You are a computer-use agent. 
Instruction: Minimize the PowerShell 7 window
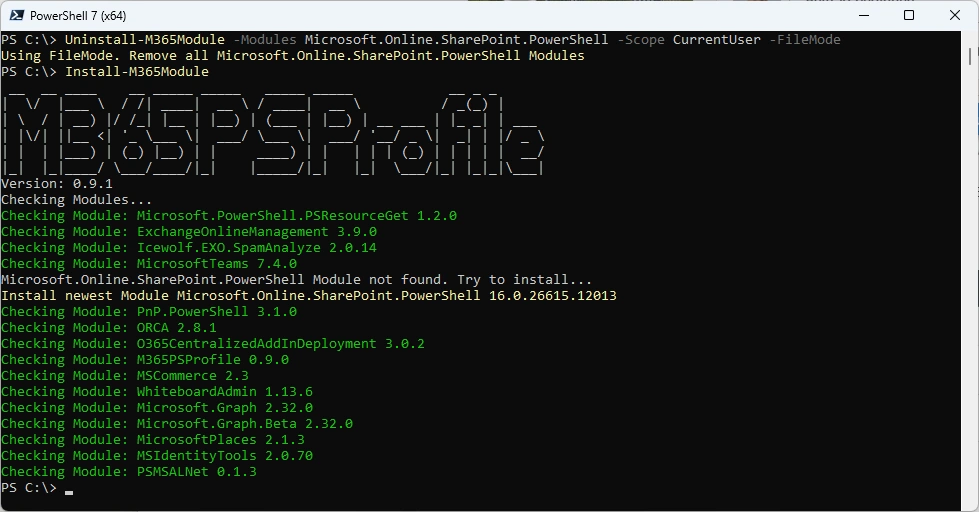pyautogui.click(x=862, y=15)
